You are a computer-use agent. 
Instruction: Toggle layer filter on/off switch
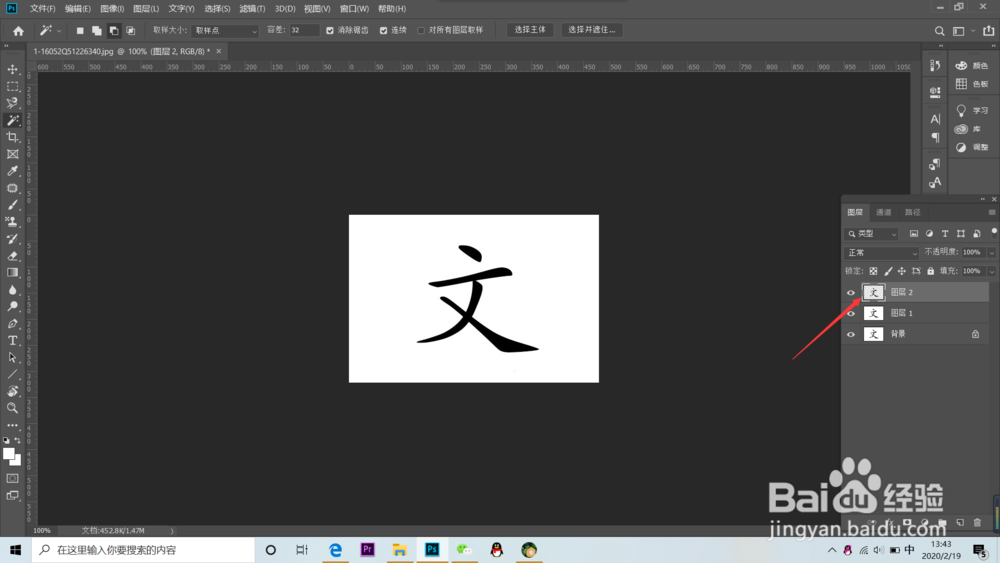pyautogui.click(x=994, y=232)
